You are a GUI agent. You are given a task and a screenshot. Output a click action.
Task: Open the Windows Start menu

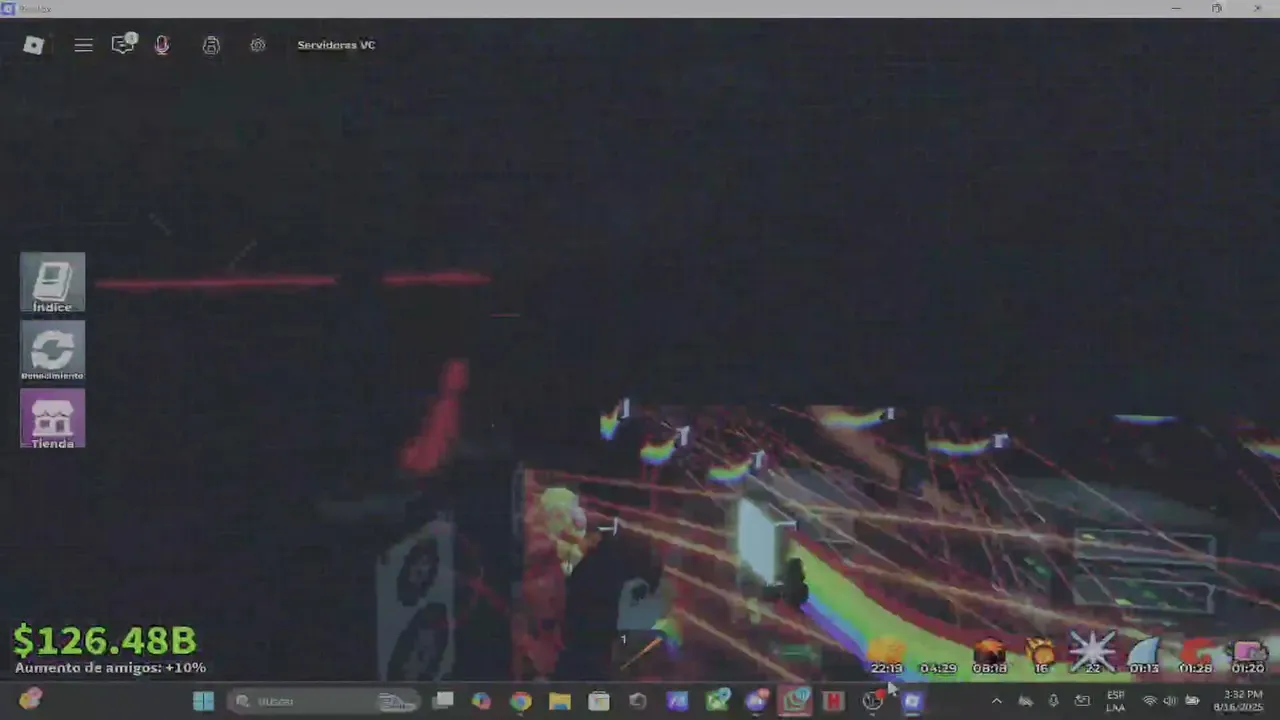coord(203,701)
